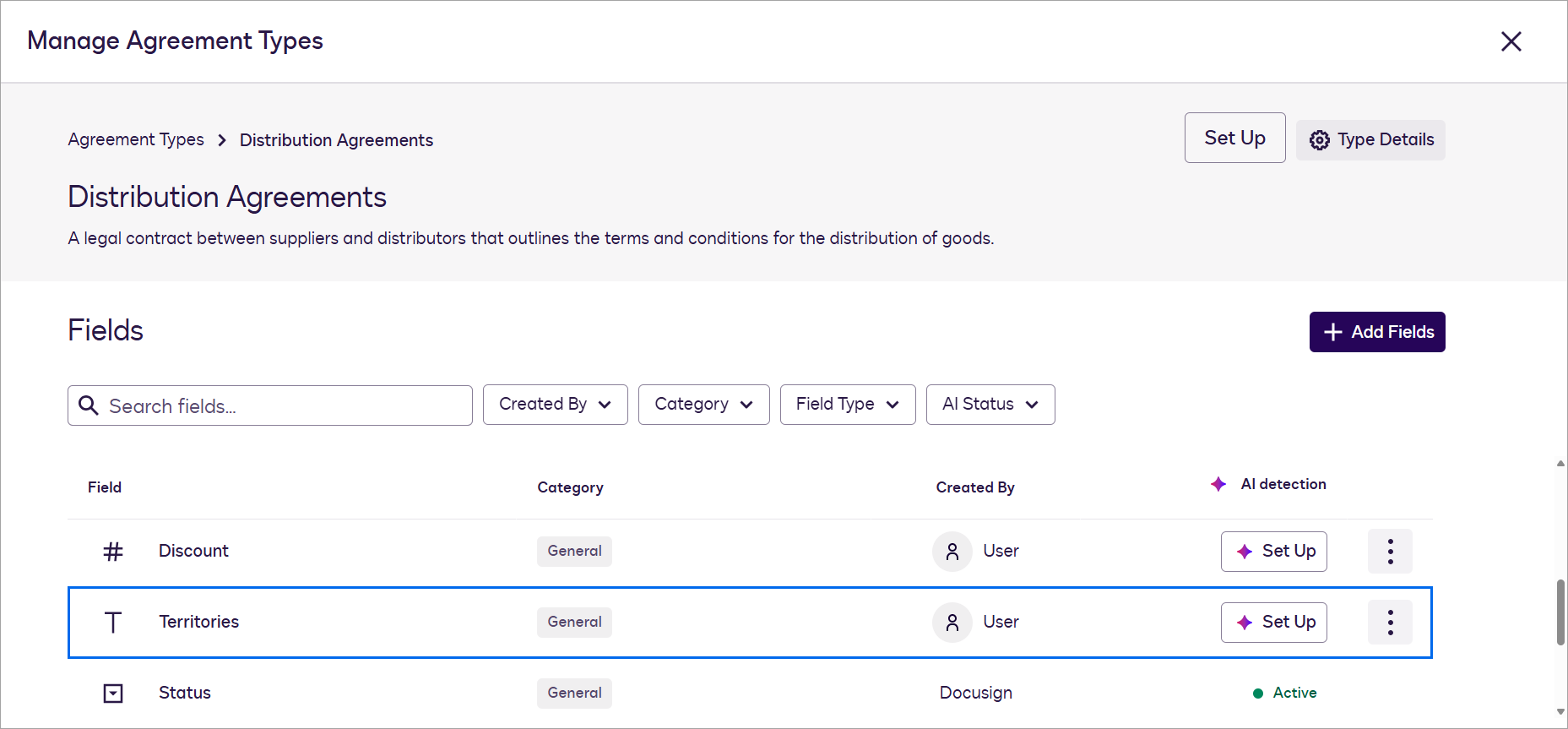Select the Discount field name
Image resolution: width=1568 pixels, height=729 pixels.
193,551
